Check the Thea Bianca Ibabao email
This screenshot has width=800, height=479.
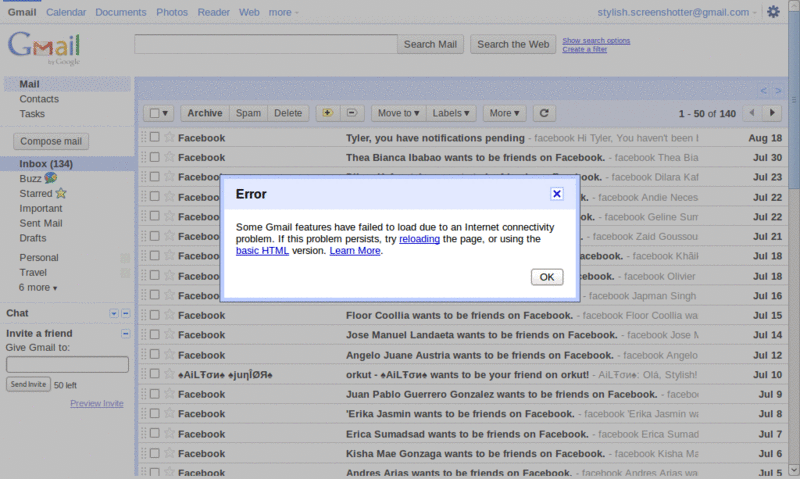point(155,157)
